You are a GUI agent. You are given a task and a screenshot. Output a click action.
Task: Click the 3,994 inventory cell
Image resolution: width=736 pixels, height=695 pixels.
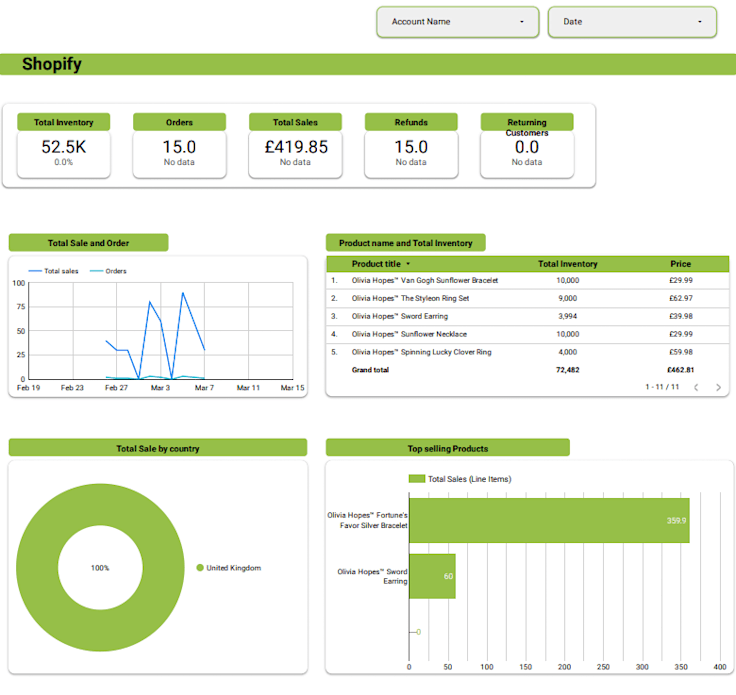point(567,316)
